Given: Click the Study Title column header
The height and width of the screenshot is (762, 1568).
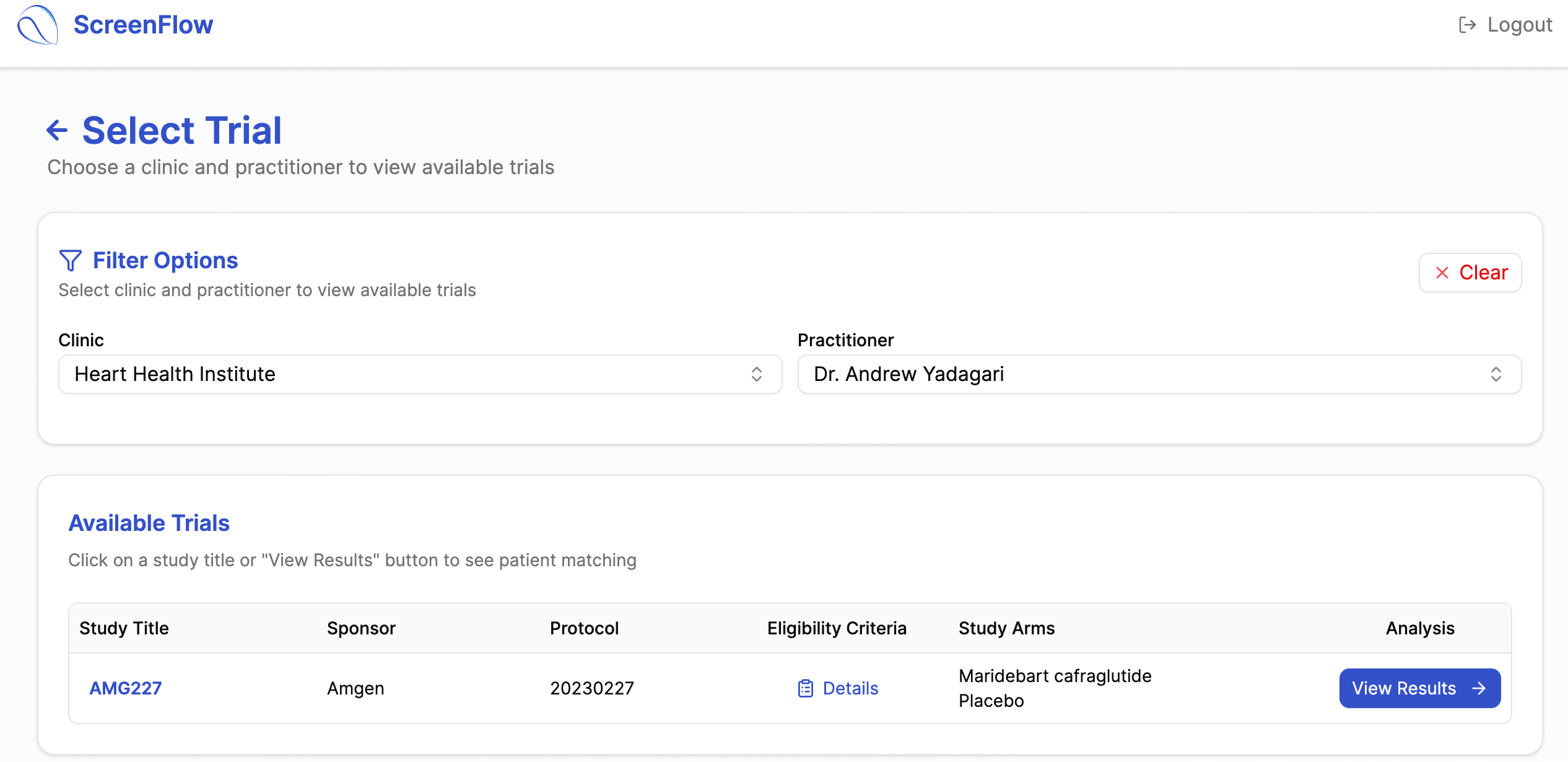Looking at the screenshot, I should tap(124, 628).
